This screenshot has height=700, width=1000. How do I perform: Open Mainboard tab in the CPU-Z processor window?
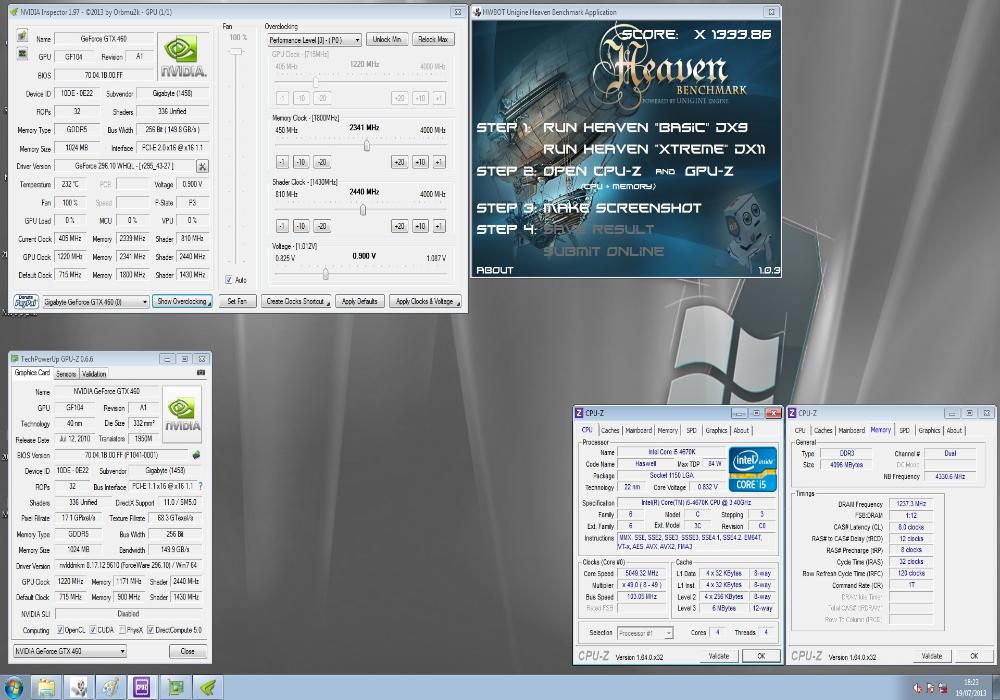point(638,430)
